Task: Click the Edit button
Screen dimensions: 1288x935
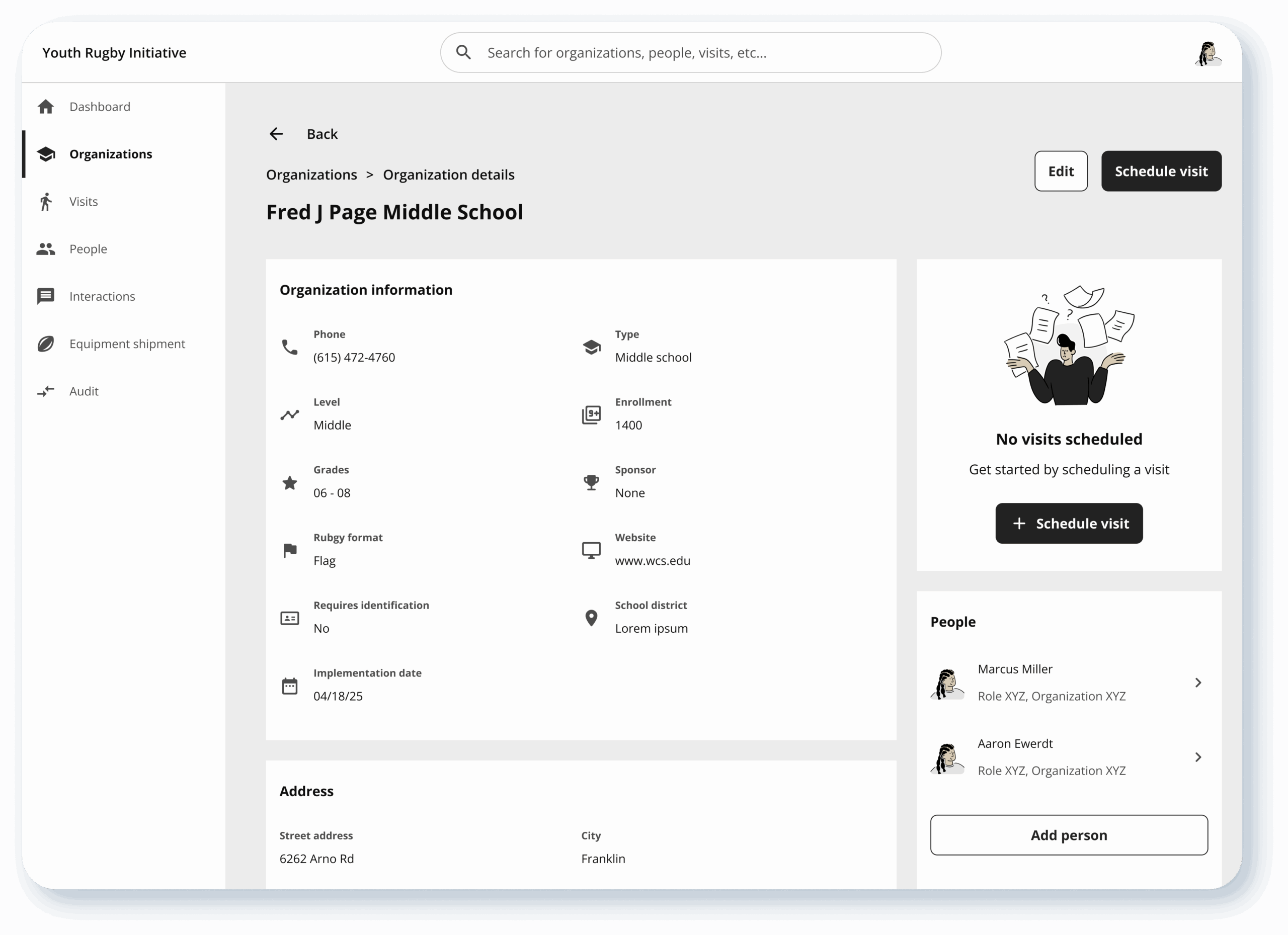Action: pyautogui.click(x=1060, y=172)
